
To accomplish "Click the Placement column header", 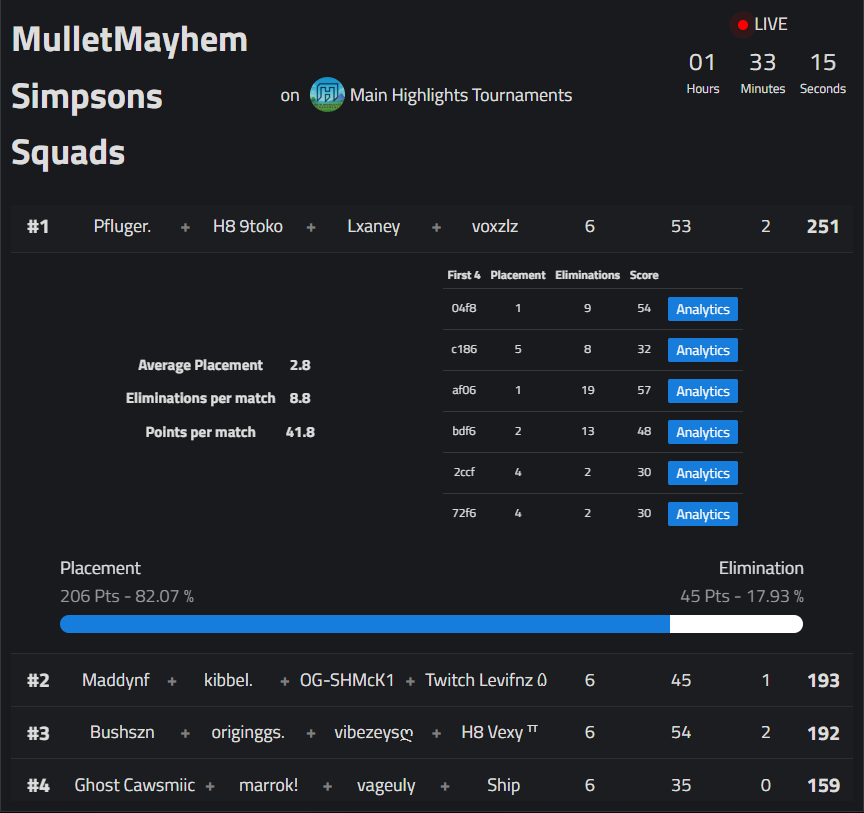I will (518, 275).
